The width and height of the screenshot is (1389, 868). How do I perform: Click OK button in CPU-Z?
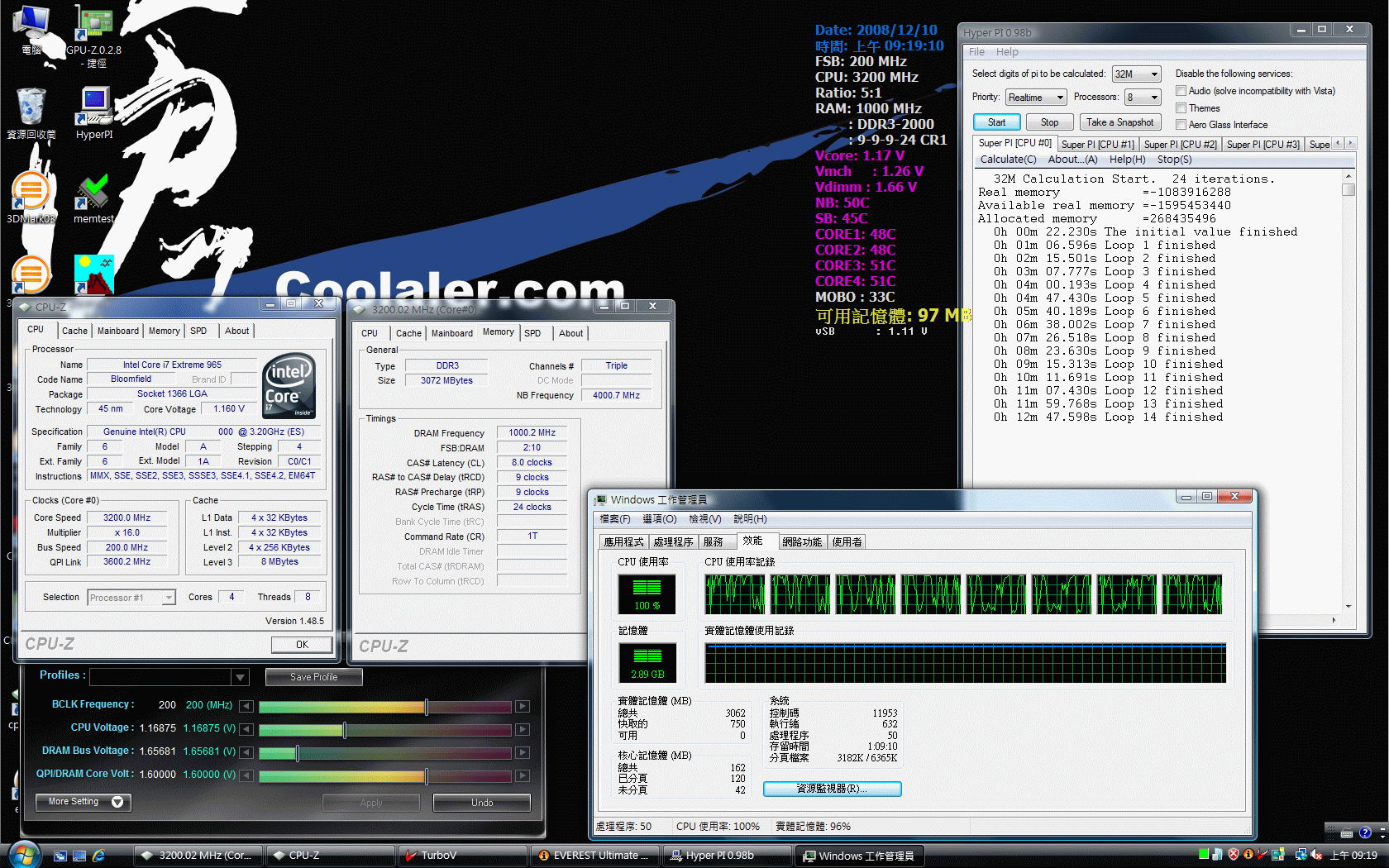pyautogui.click(x=302, y=645)
